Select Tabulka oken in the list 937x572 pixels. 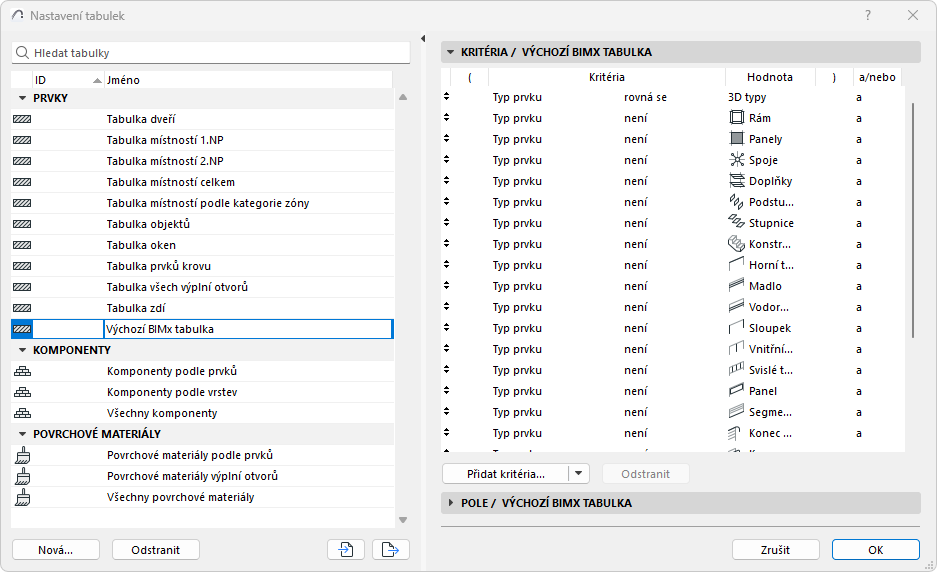(x=141, y=245)
